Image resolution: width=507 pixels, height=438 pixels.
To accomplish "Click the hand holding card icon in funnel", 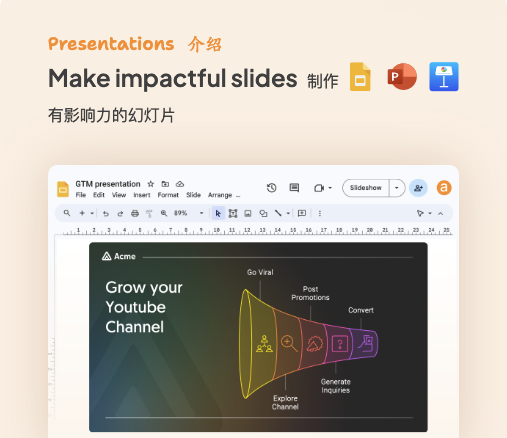I will (x=366, y=343).
